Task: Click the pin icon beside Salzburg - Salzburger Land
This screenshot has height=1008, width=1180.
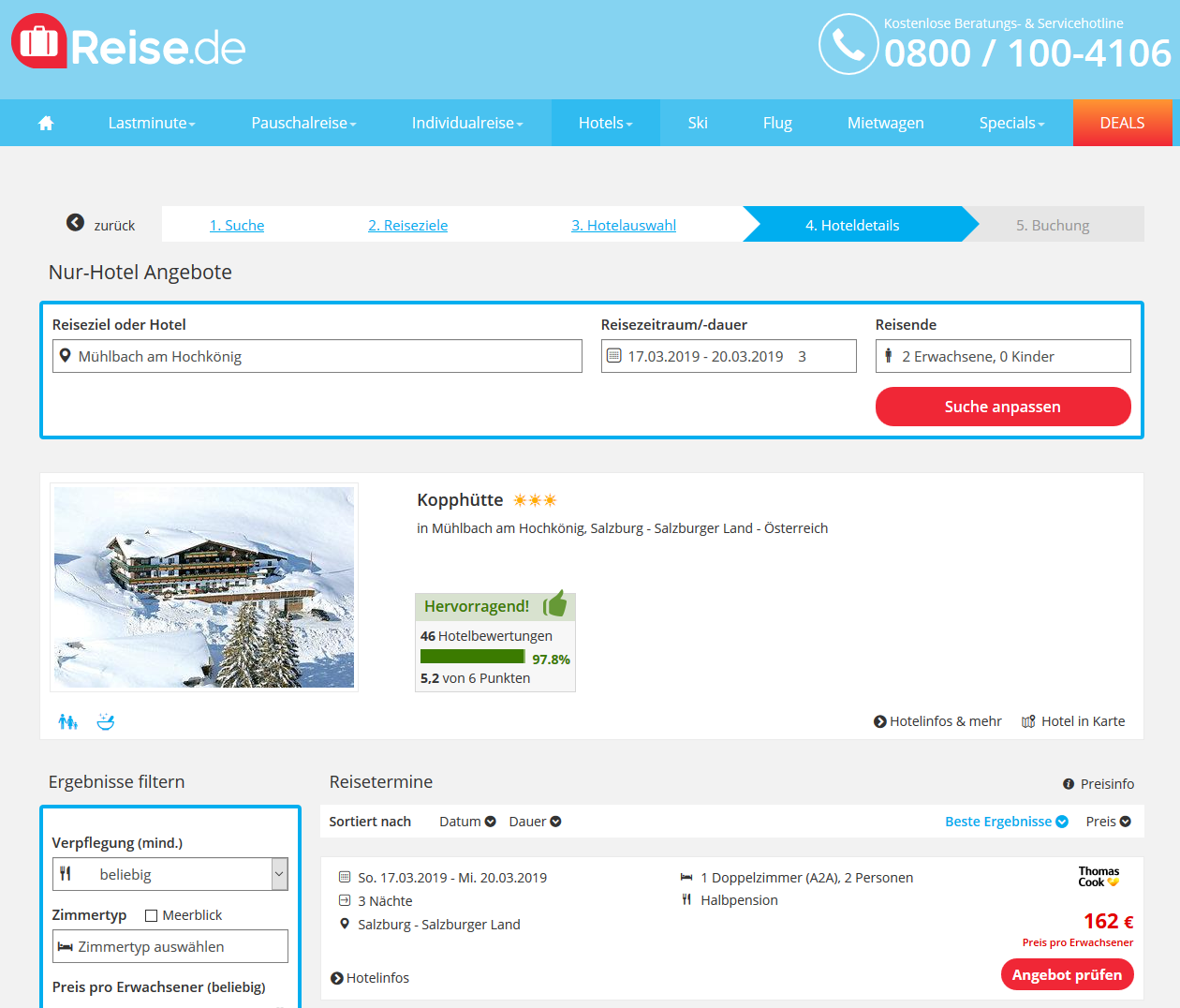Action: point(345,924)
